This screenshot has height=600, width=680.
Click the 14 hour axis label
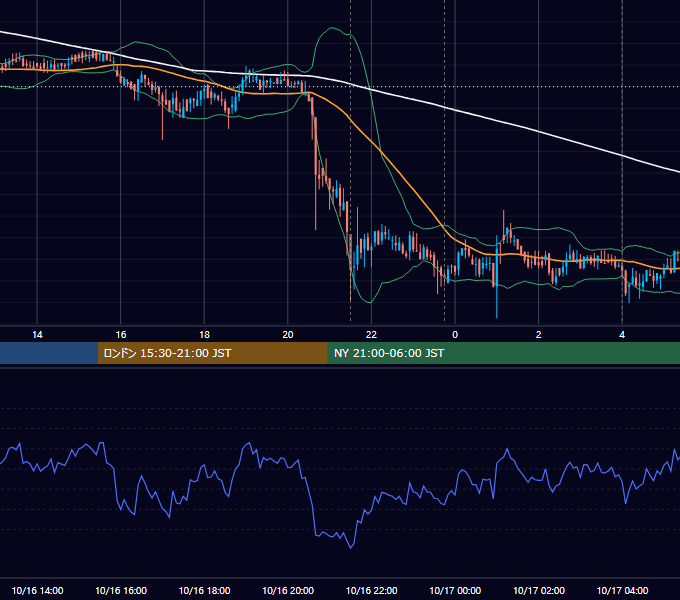pyautogui.click(x=37, y=335)
